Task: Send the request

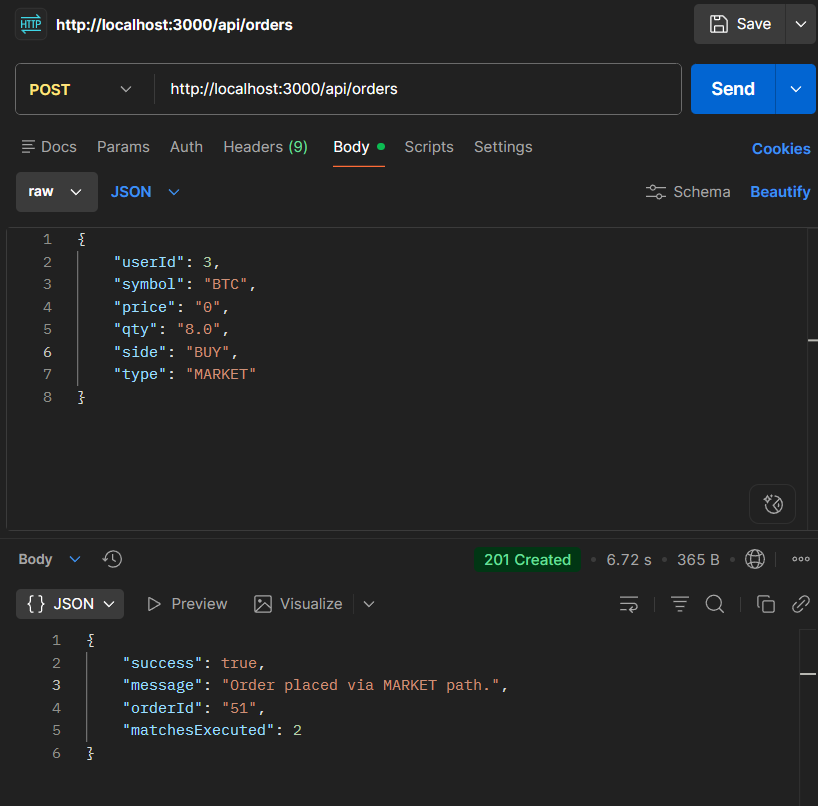Action: tap(733, 89)
